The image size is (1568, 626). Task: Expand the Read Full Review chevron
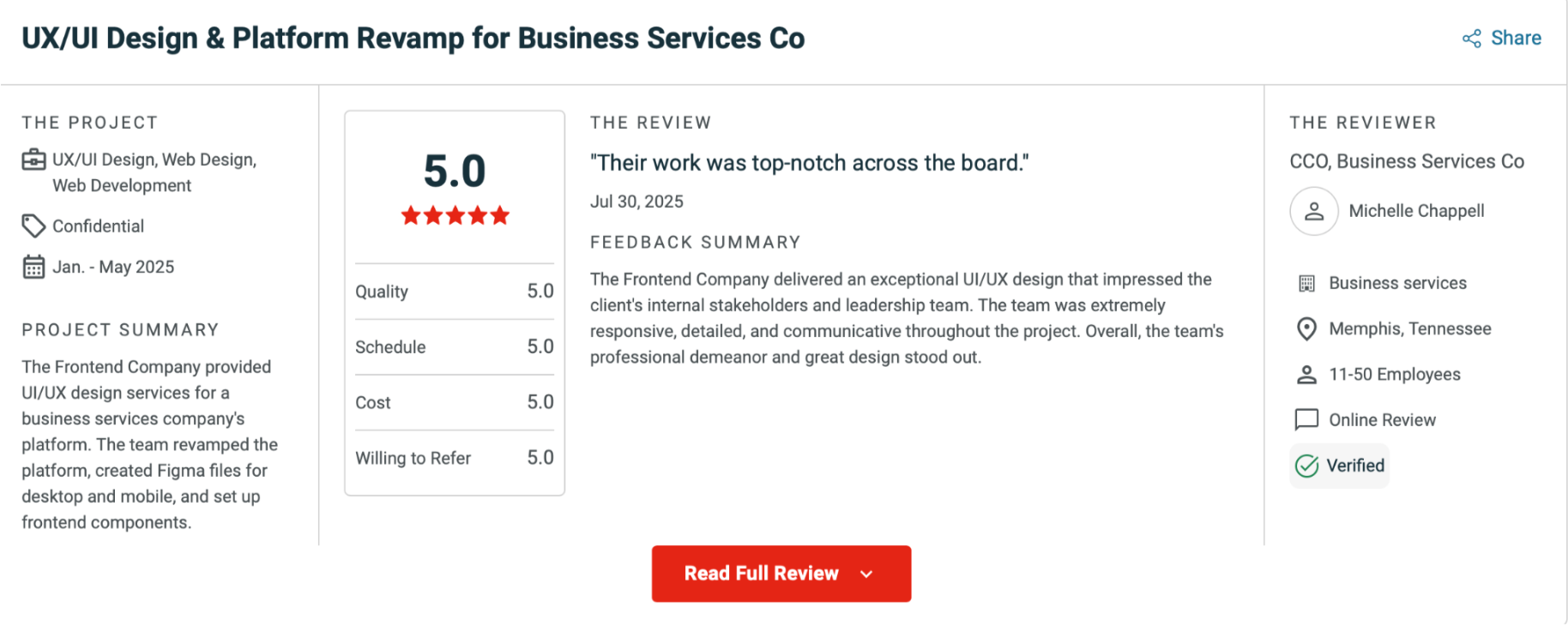pos(866,575)
